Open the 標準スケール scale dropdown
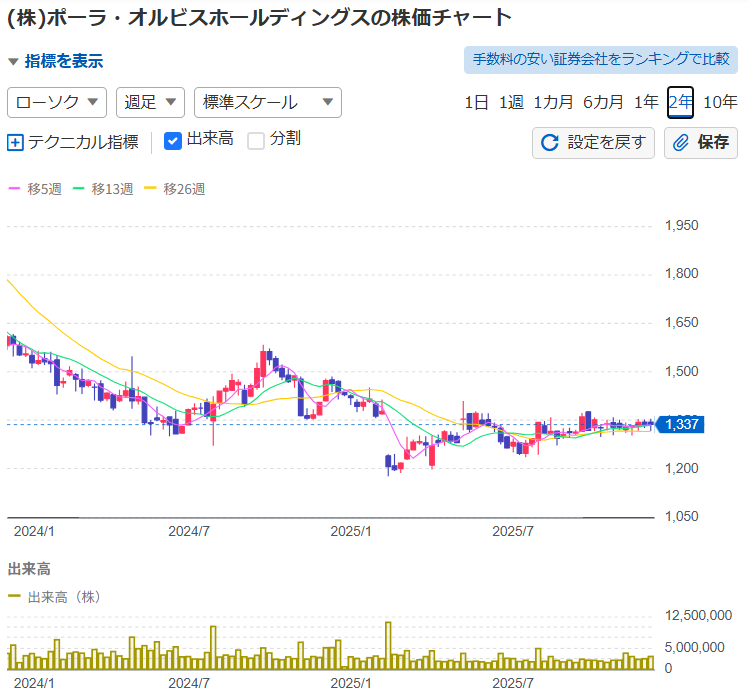748x693 pixels. [x=267, y=102]
